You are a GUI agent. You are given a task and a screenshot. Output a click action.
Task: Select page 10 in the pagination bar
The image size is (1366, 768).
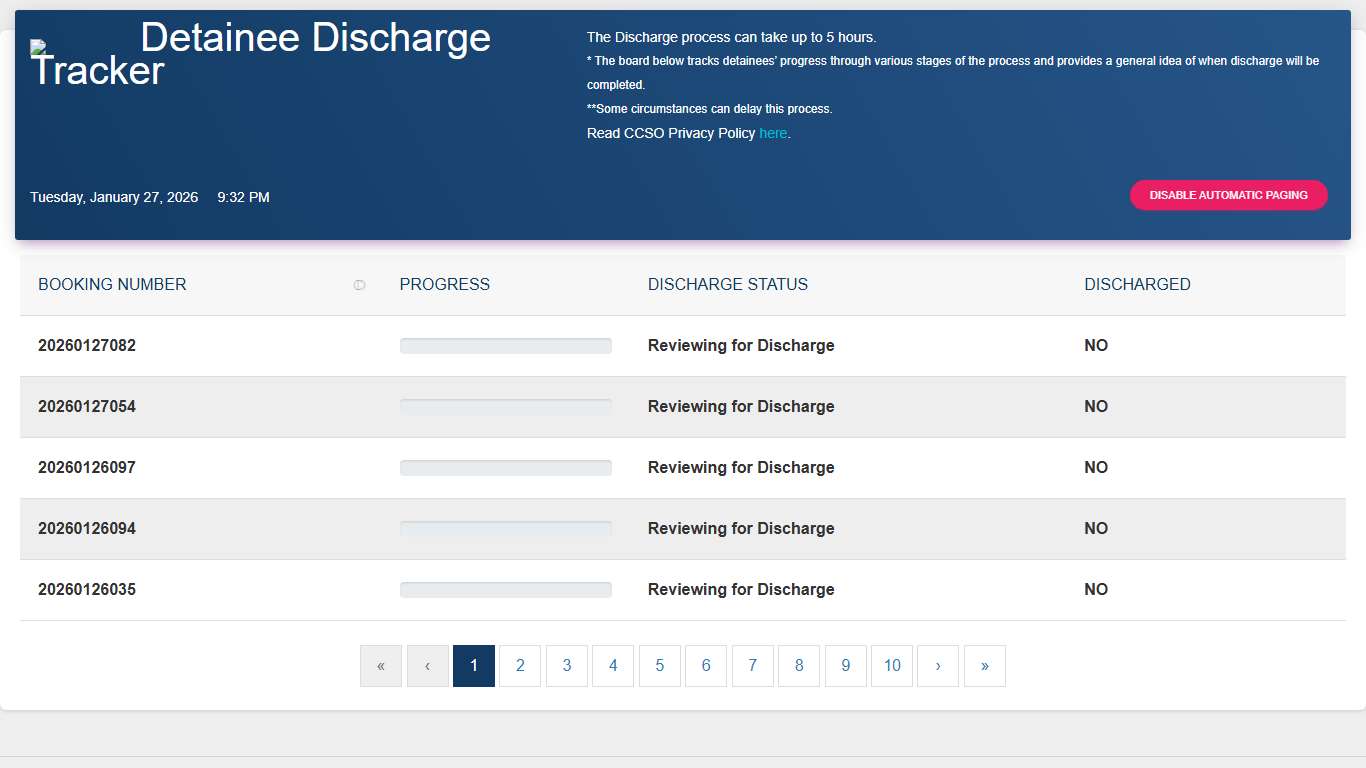point(891,665)
